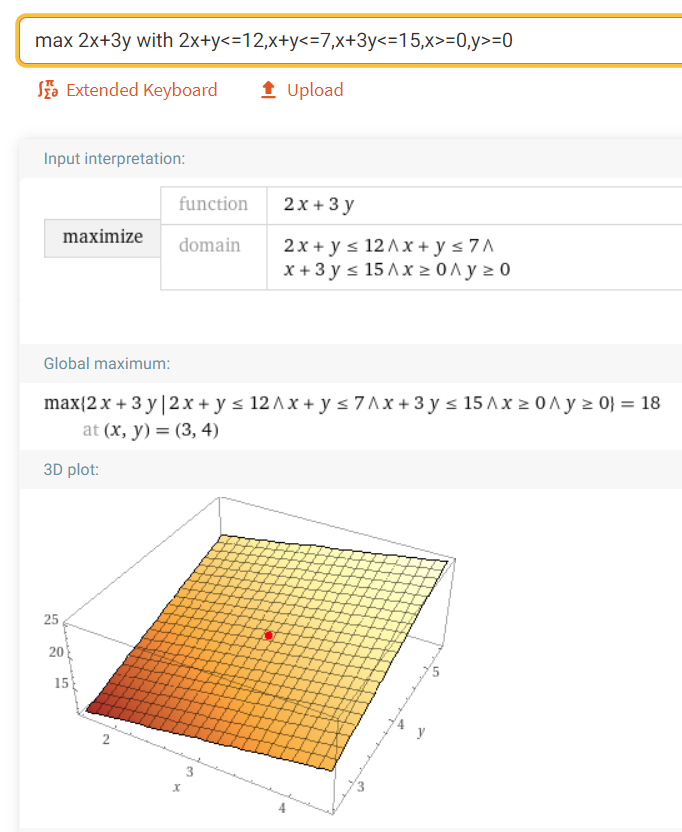
Task: Click the function label cell
Action: click(213, 205)
